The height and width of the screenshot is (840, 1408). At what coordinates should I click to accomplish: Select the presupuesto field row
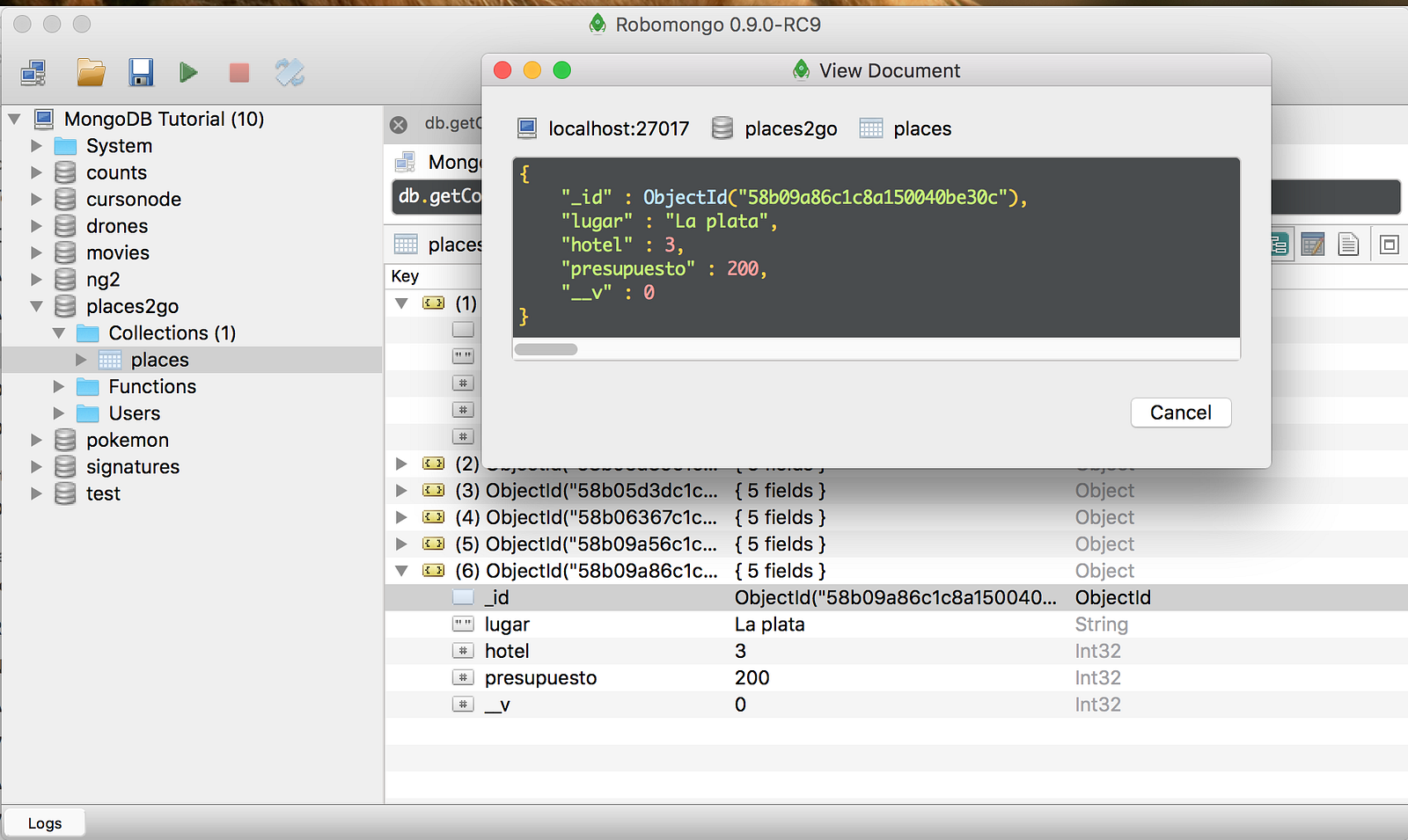tap(540, 678)
